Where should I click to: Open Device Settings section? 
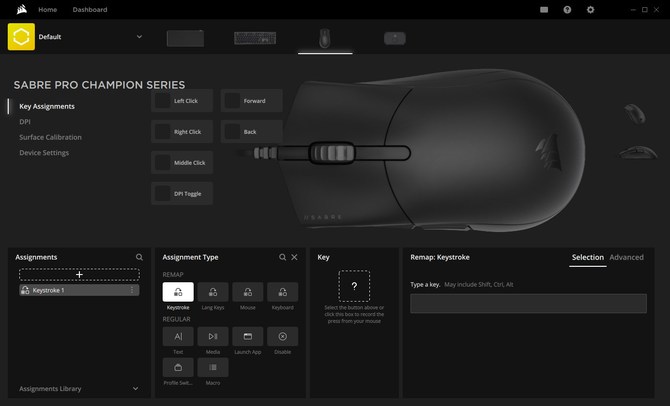[x=44, y=153]
